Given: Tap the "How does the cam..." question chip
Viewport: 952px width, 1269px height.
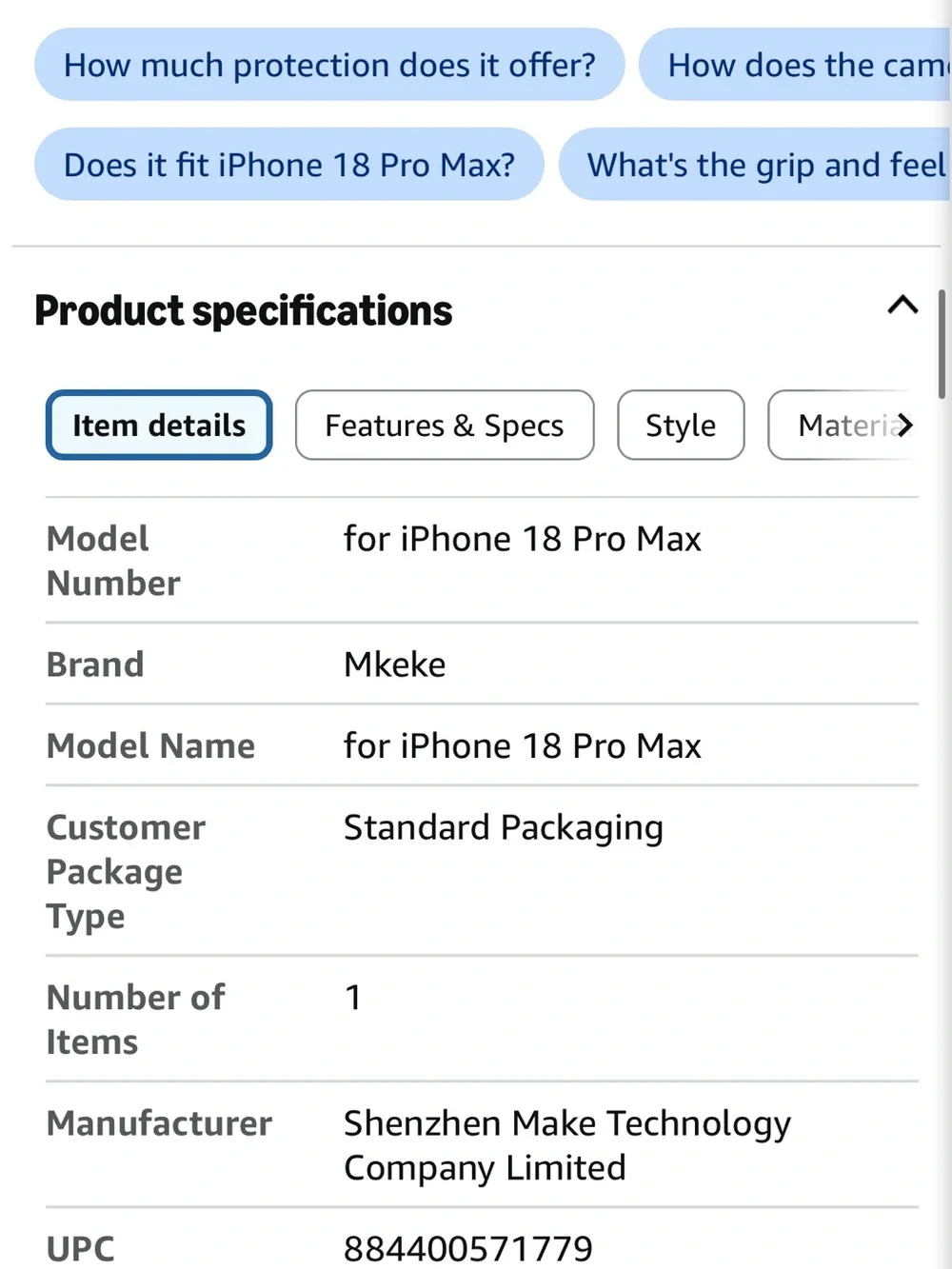Looking at the screenshot, I should (795, 65).
